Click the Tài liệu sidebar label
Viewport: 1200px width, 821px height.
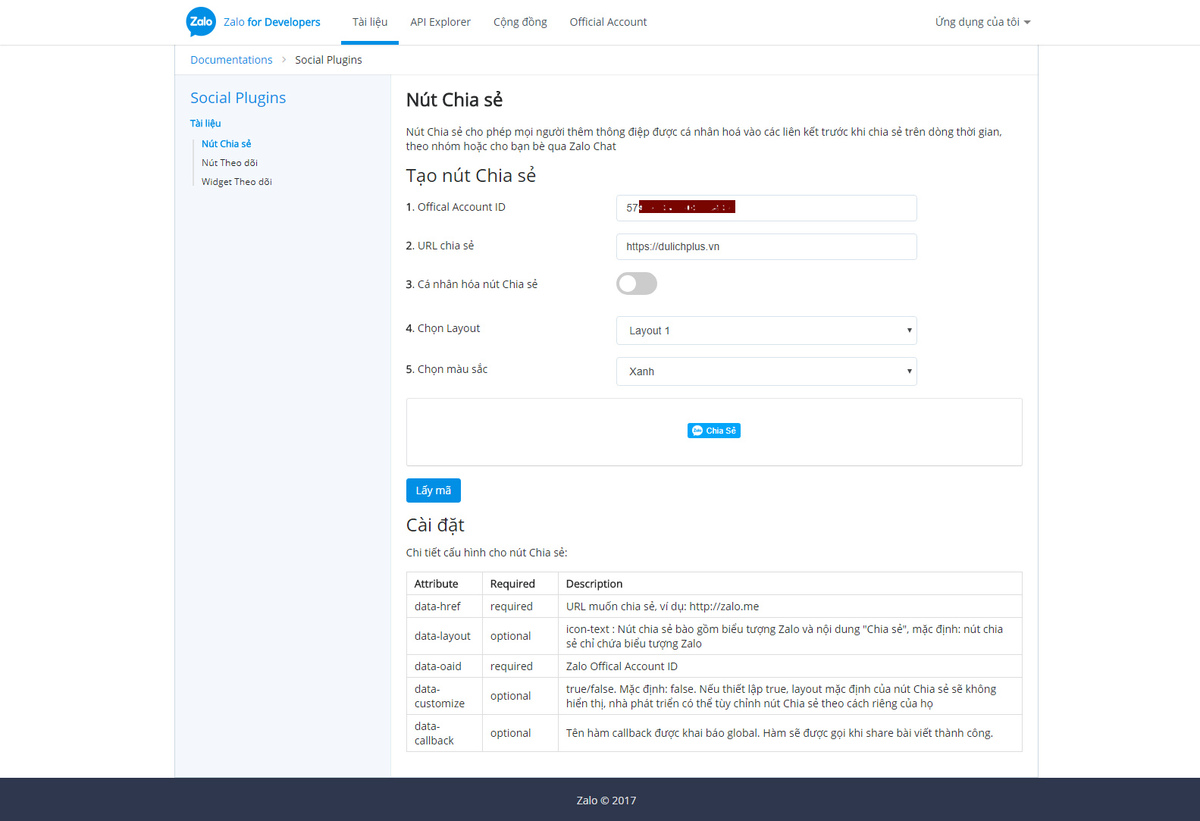coord(205,124)
